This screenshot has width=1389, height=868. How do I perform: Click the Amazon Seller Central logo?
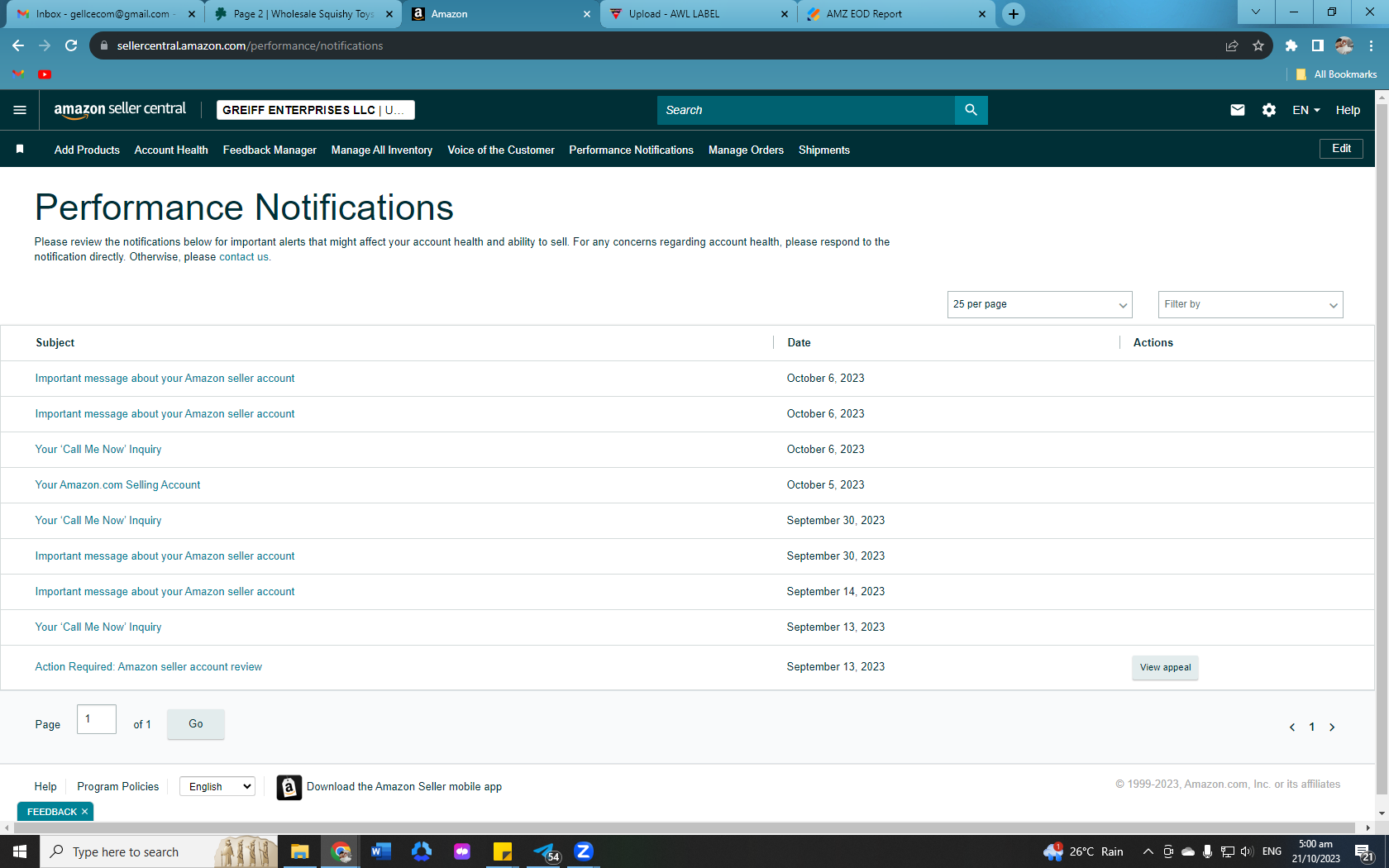(x=120, y=110)
